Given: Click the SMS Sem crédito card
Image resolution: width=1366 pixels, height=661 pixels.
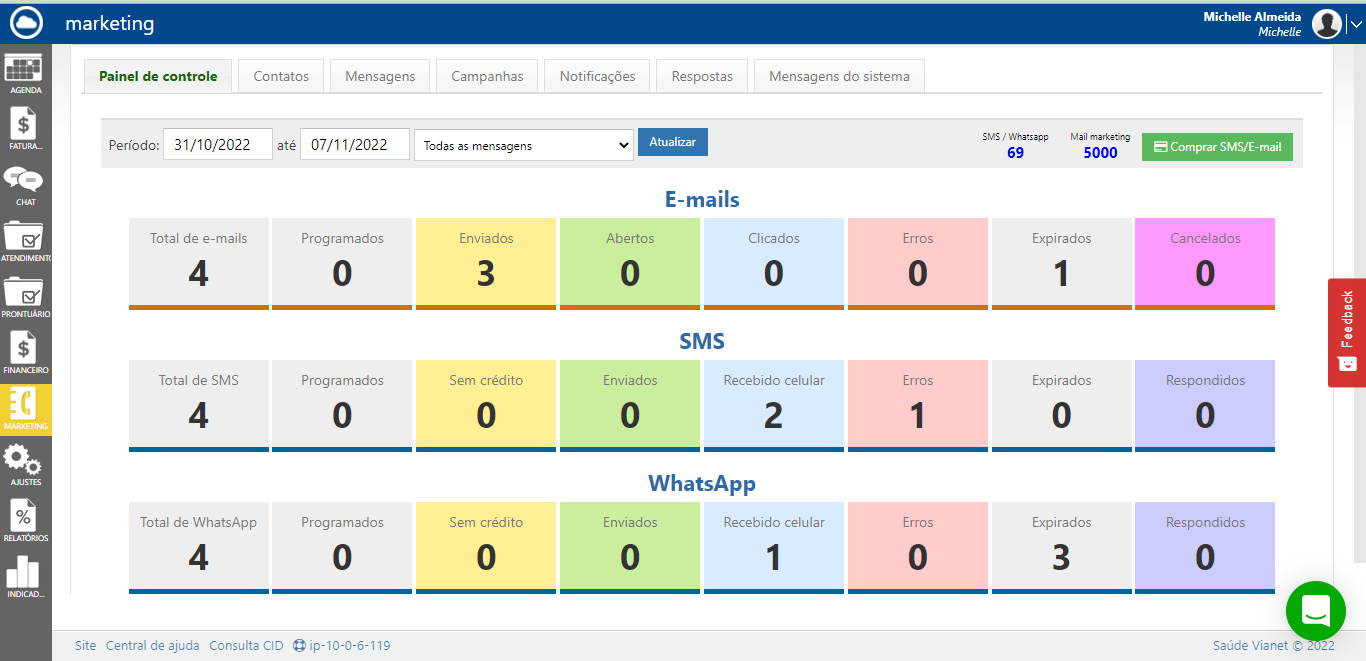Looking at the screenshot, I should coord(486,406).
